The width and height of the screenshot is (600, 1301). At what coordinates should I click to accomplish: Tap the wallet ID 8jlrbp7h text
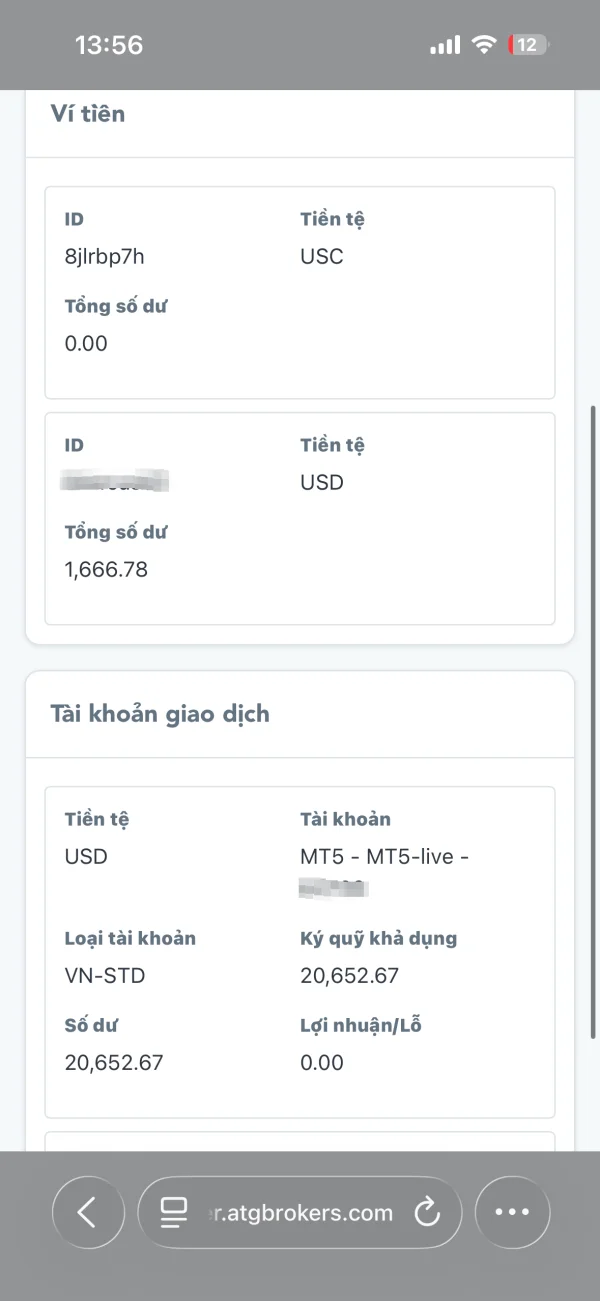(105, 257)
